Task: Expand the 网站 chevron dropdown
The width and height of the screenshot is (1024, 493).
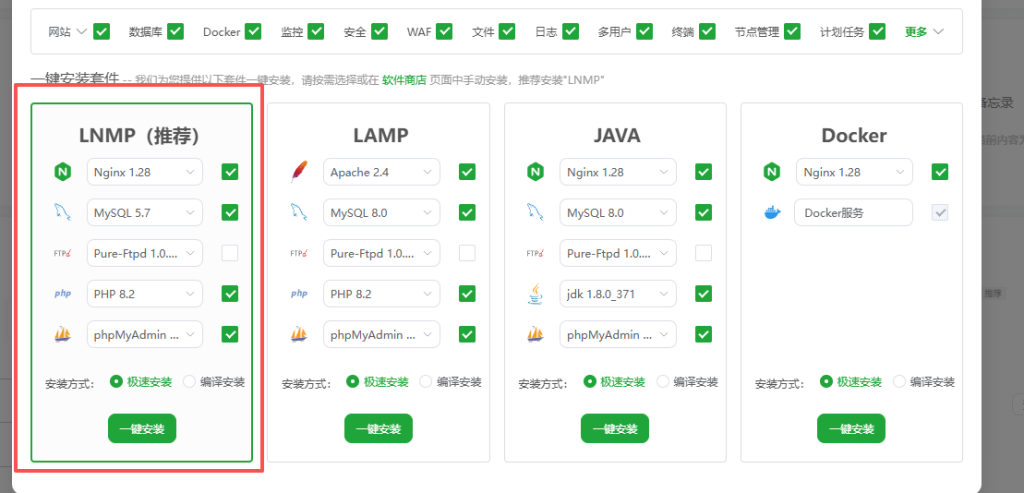Action: pyautogui.click(x=82, y=31)
